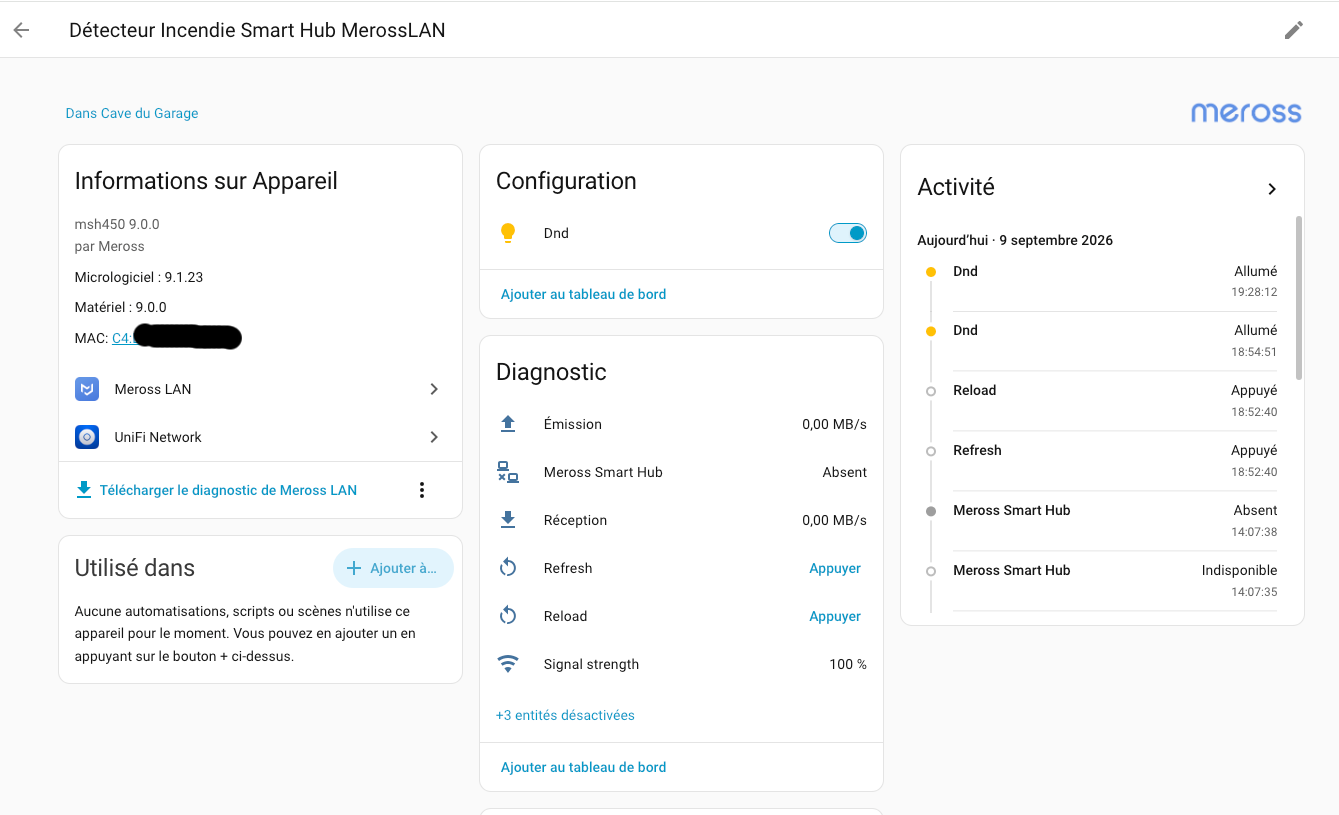Viewport: 1339px width, 815px height.
Task: Click the Meross Smart Hub network icon
Action: (x=508, y=472)
